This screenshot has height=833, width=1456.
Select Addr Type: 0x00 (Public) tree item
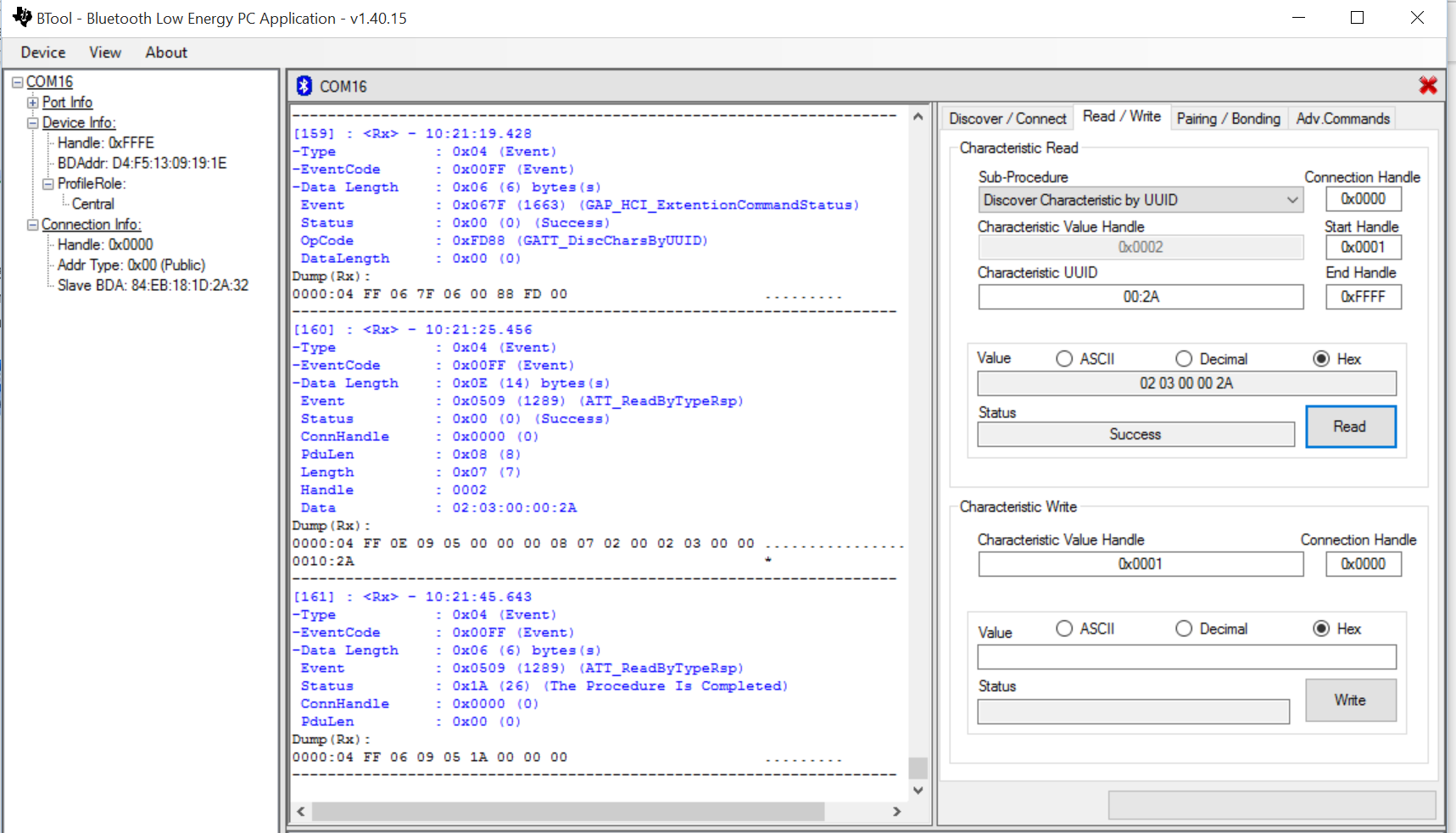(131, 266)
